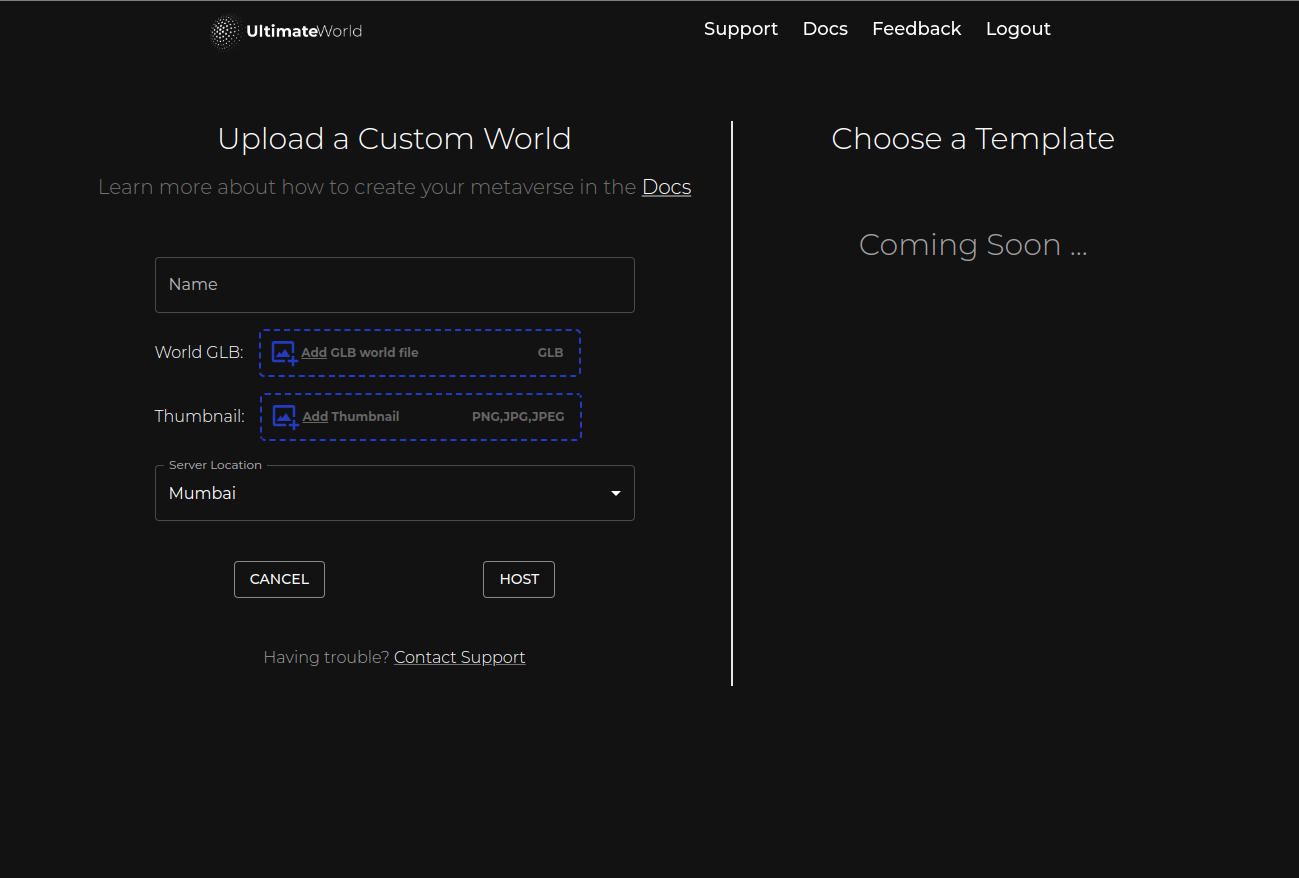Click the image icon in Thumbnail upload box
The width and height of the screenshot is (1299, 878).
pyautogui.click(x=286, y=417)
